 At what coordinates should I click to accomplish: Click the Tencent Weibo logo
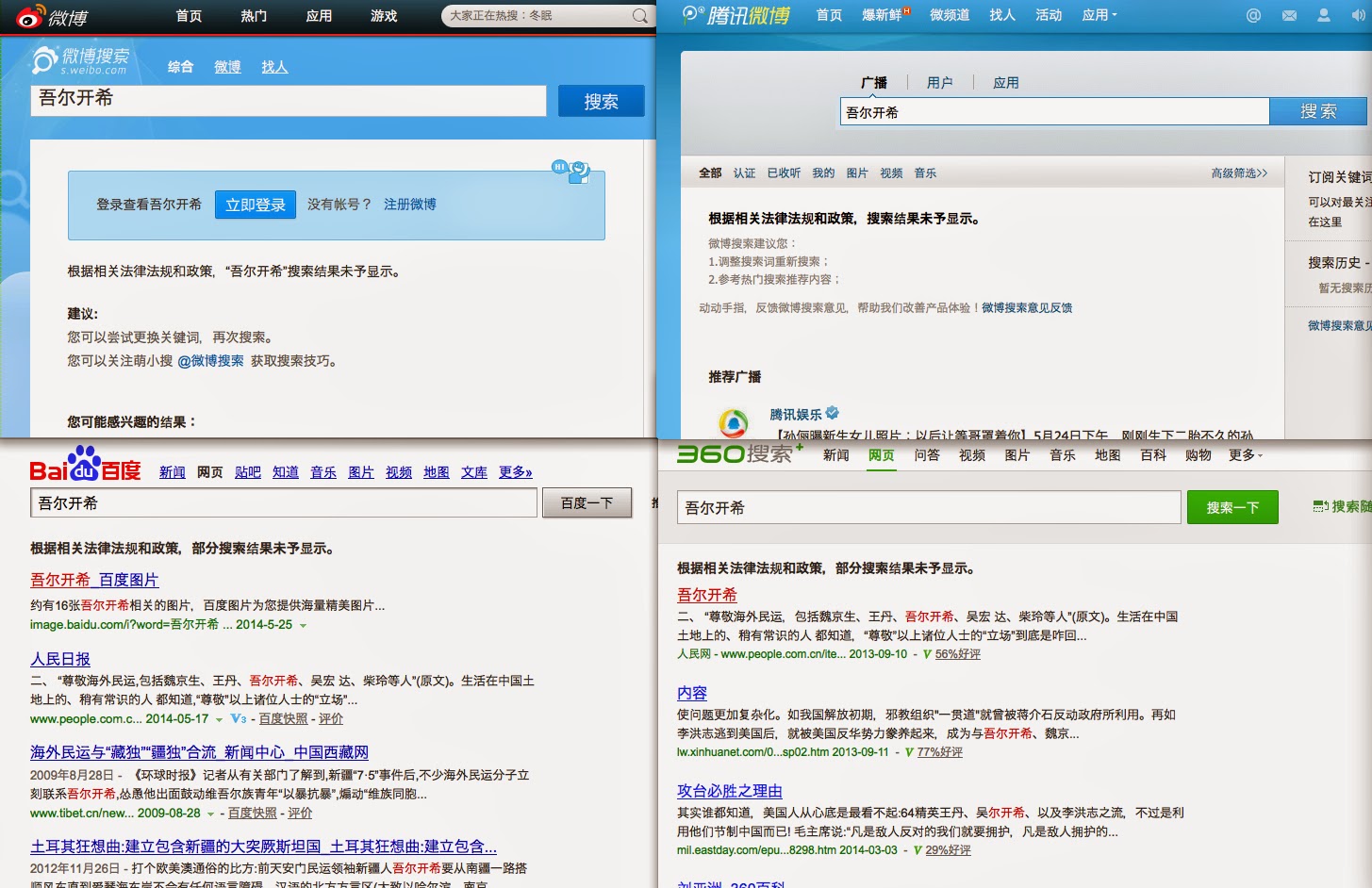coord(736,15)
